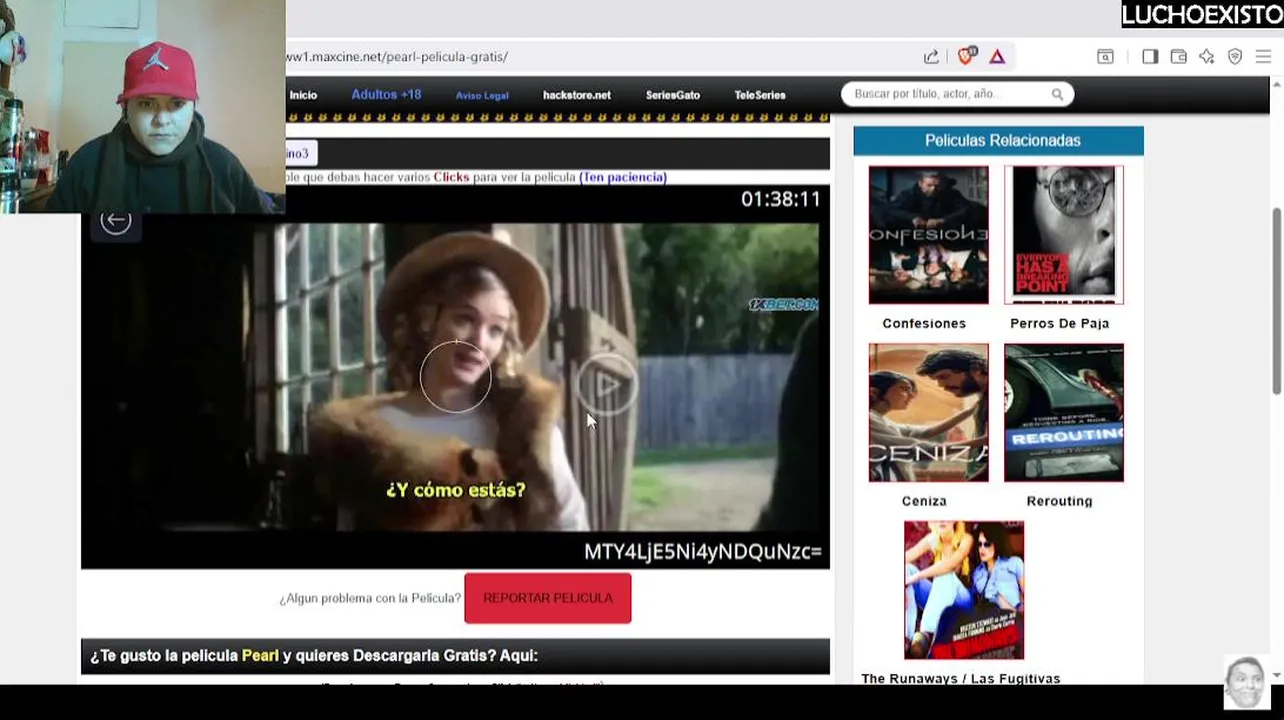1284x720 pixels.
Task: Go to Inicio menu item
Action: tap(303, 95)
